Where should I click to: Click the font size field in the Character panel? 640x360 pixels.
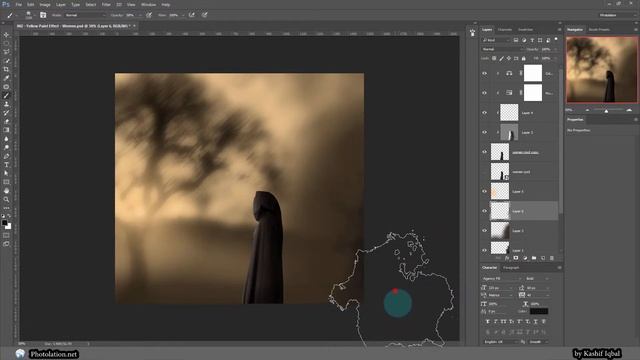coord(500,287)
